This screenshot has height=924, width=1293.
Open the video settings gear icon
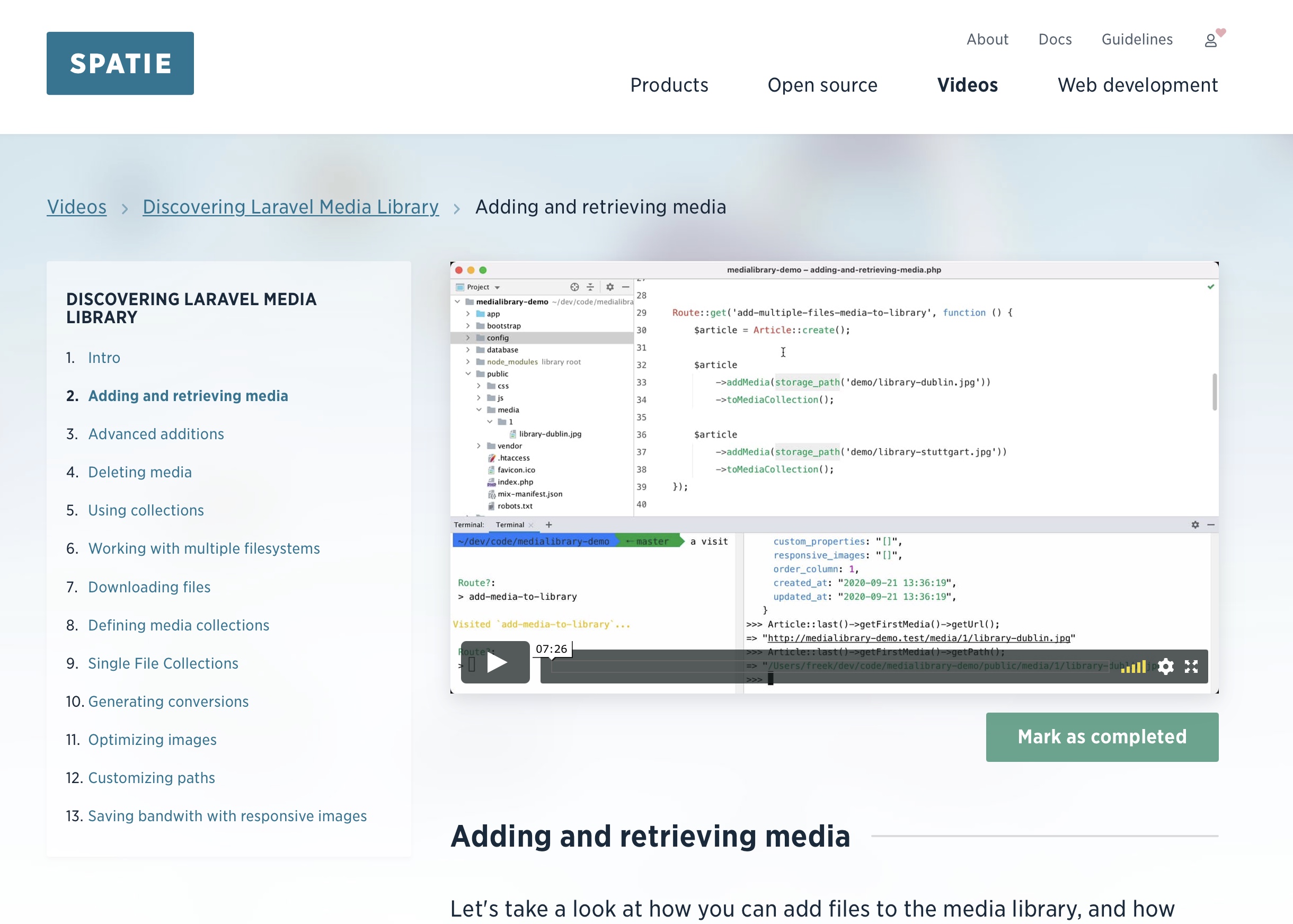point(1165,667)
